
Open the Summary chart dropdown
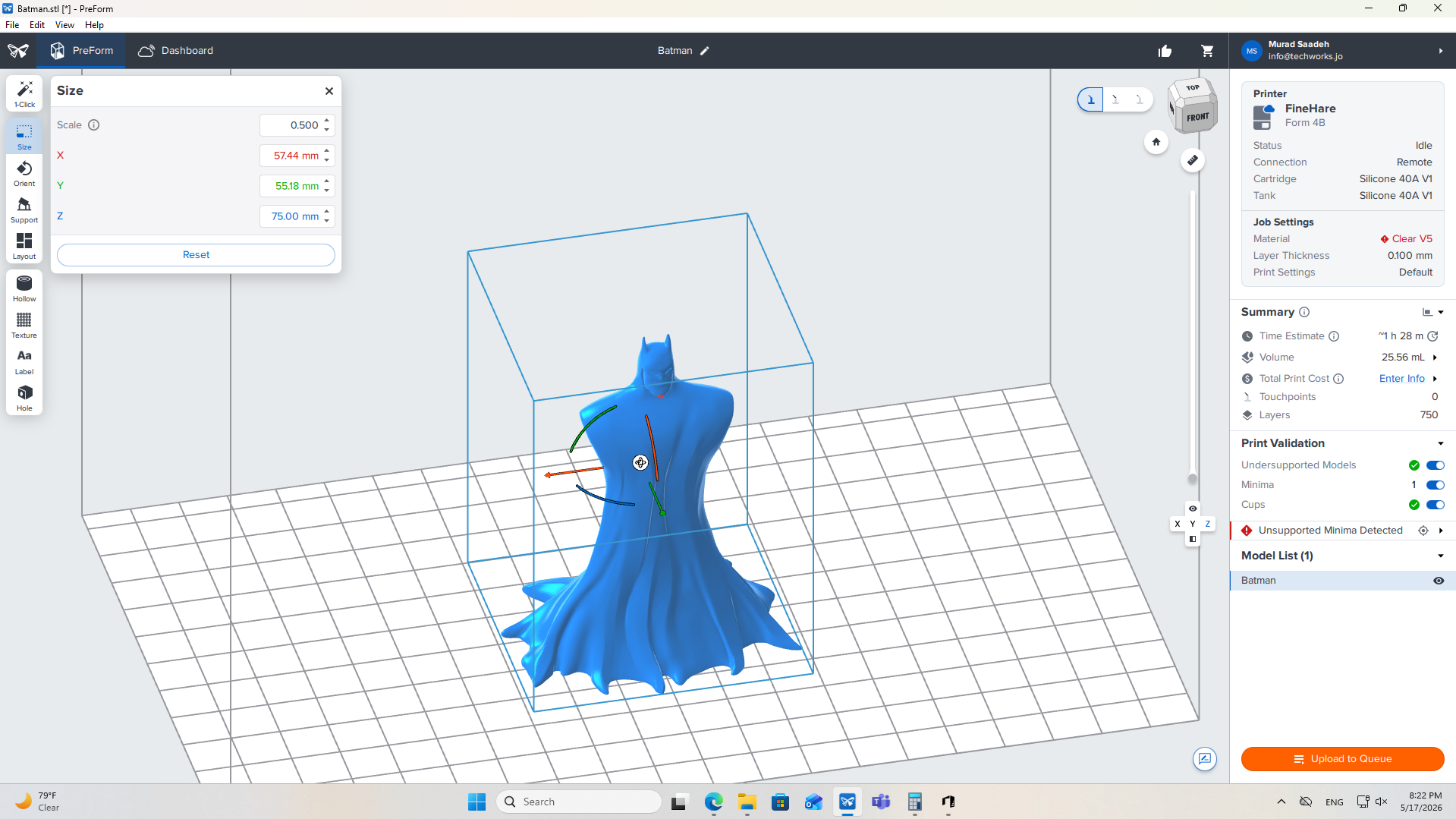tap(1432, 312)
